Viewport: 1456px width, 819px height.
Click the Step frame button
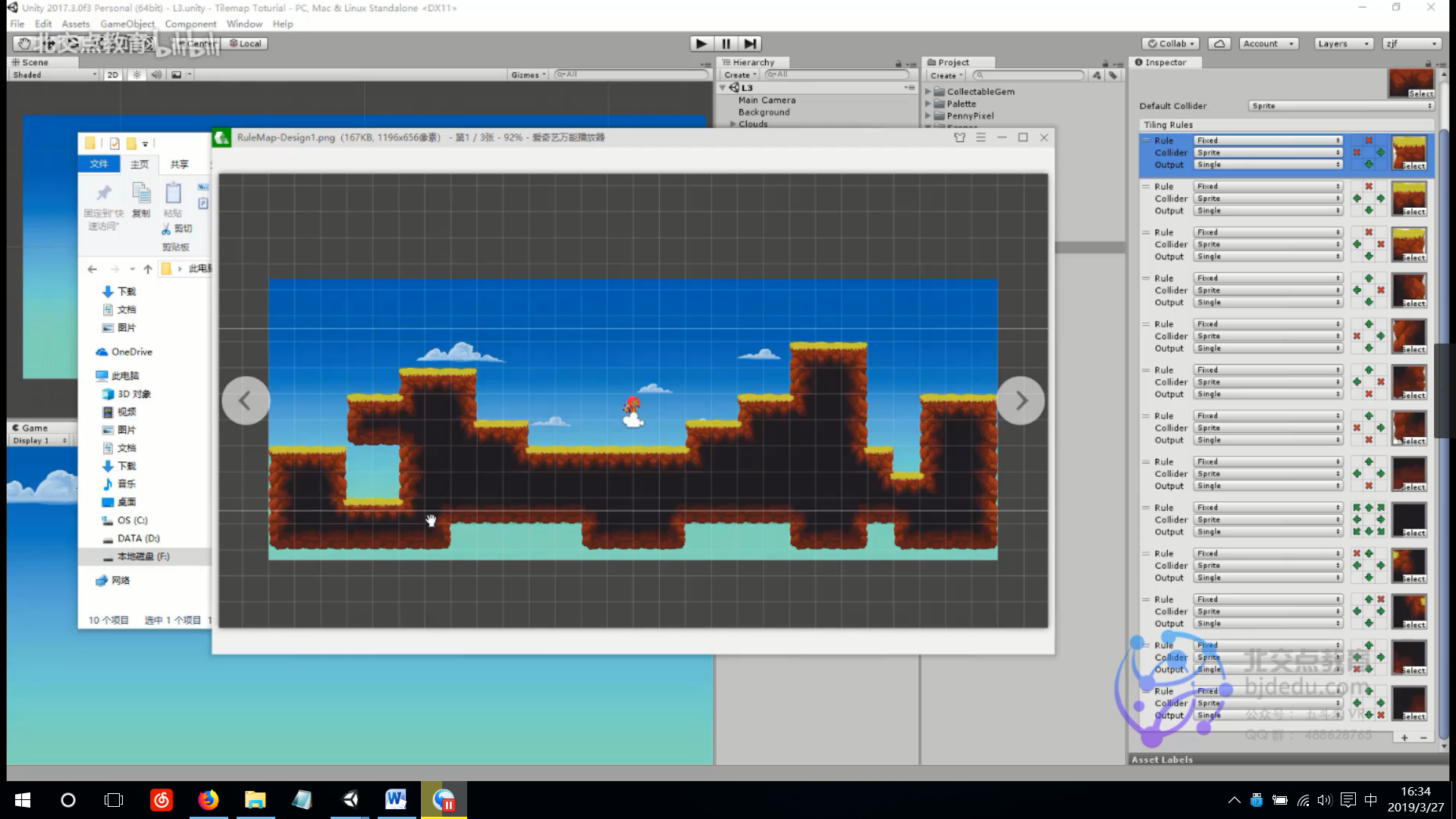tap(750, 44)
